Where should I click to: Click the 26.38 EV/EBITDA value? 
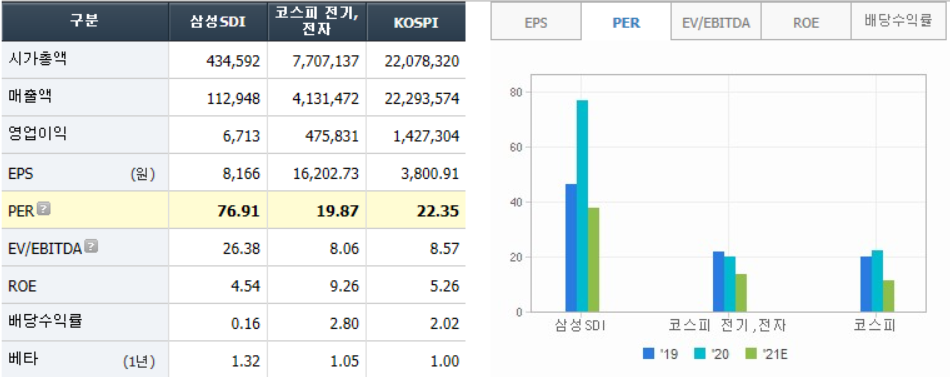tap(242, 249)
